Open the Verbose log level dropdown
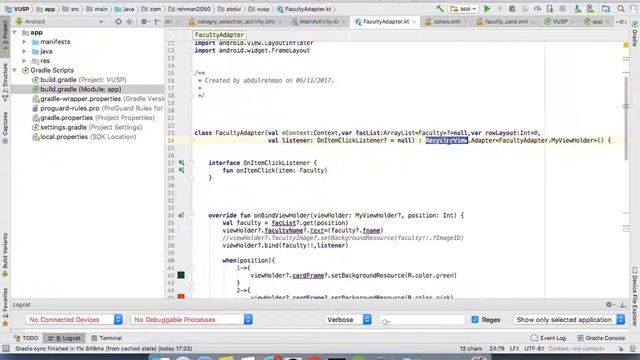Viewport: 640px width, 360px height. [x=348, y=320]
